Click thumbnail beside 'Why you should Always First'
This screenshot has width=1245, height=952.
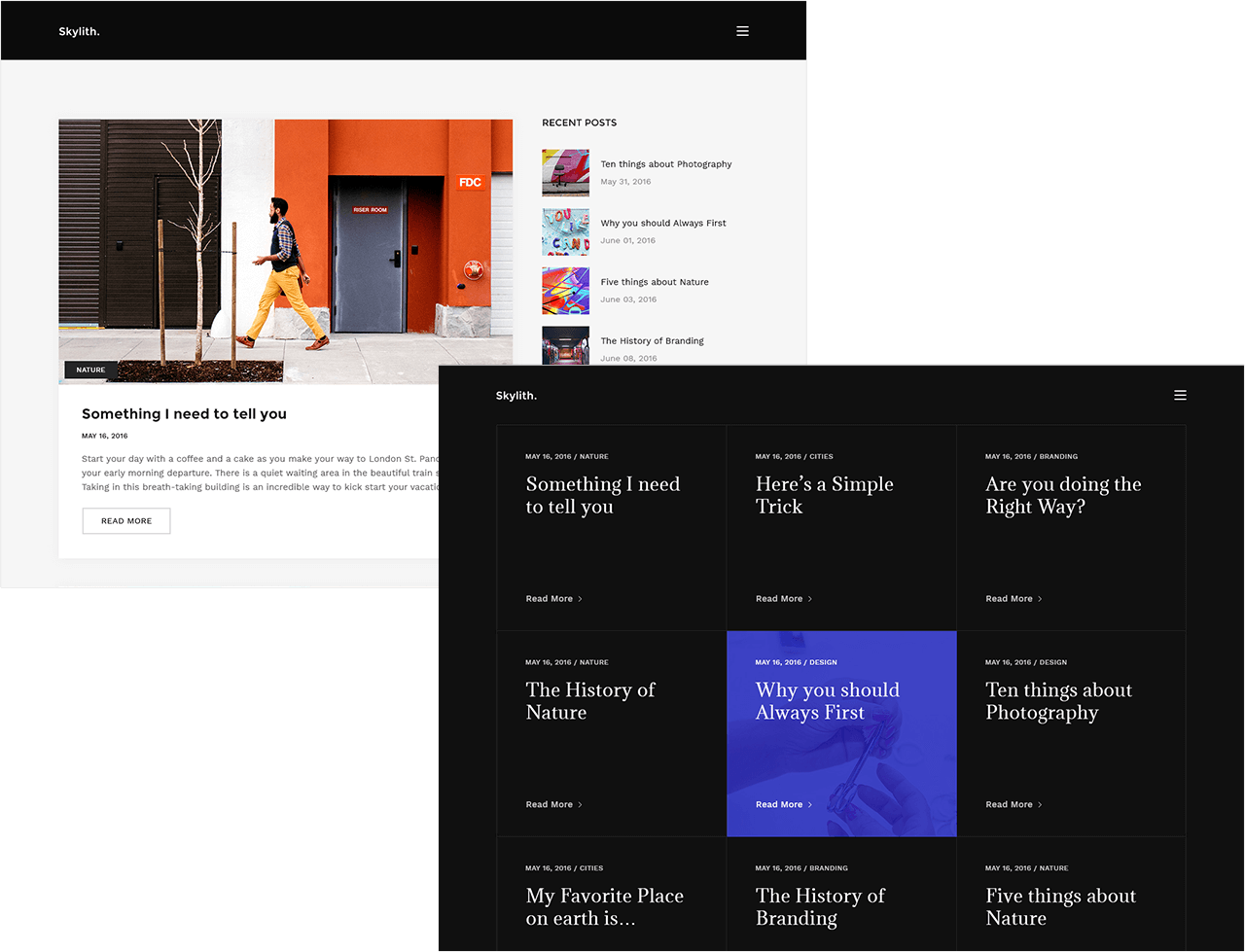click(x=565, y=231)
